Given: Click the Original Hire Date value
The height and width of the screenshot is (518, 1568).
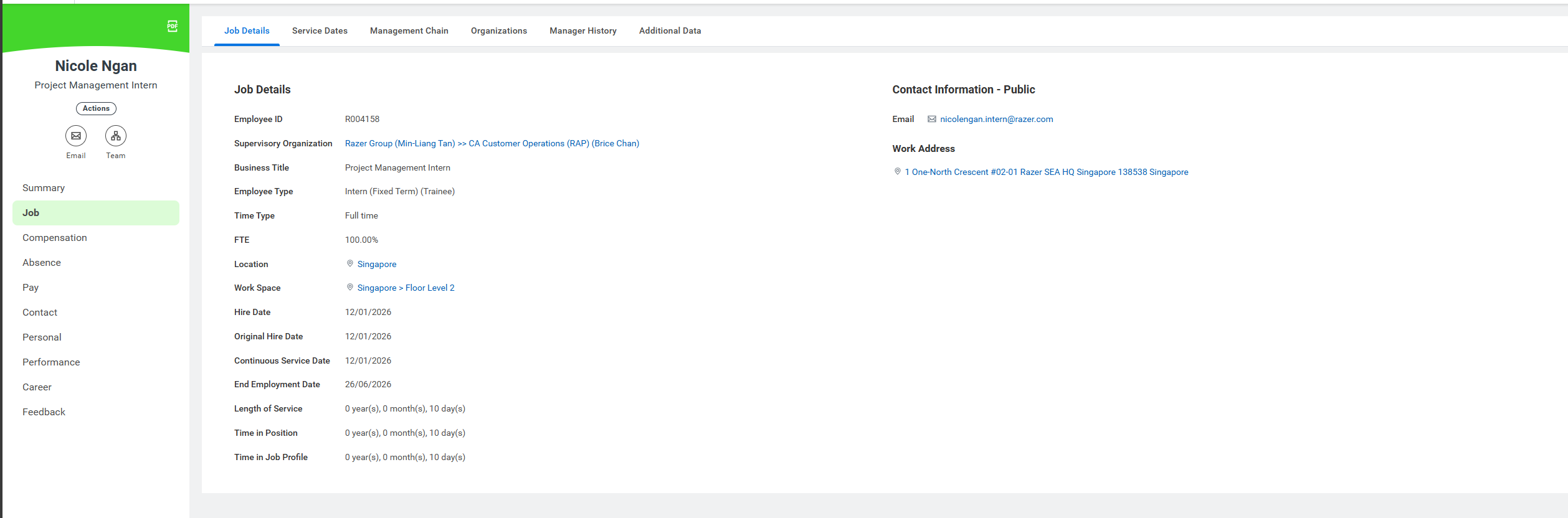Looking at the screenshot, I should pos(368,336).
